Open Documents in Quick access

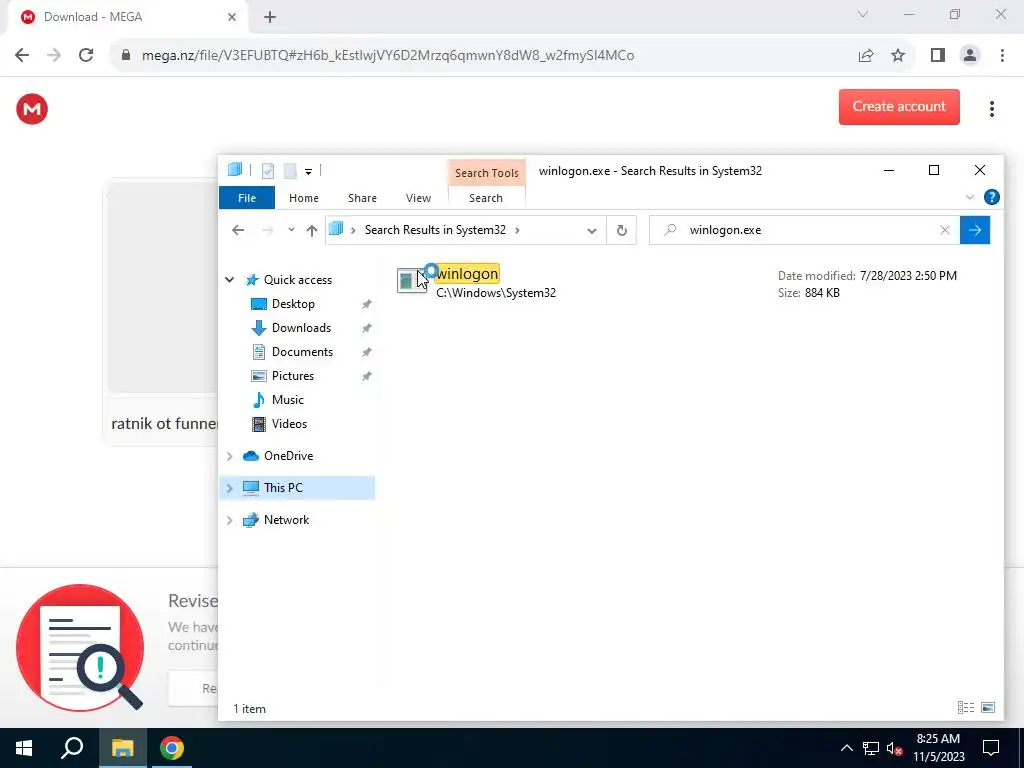(x=302, y=352)
